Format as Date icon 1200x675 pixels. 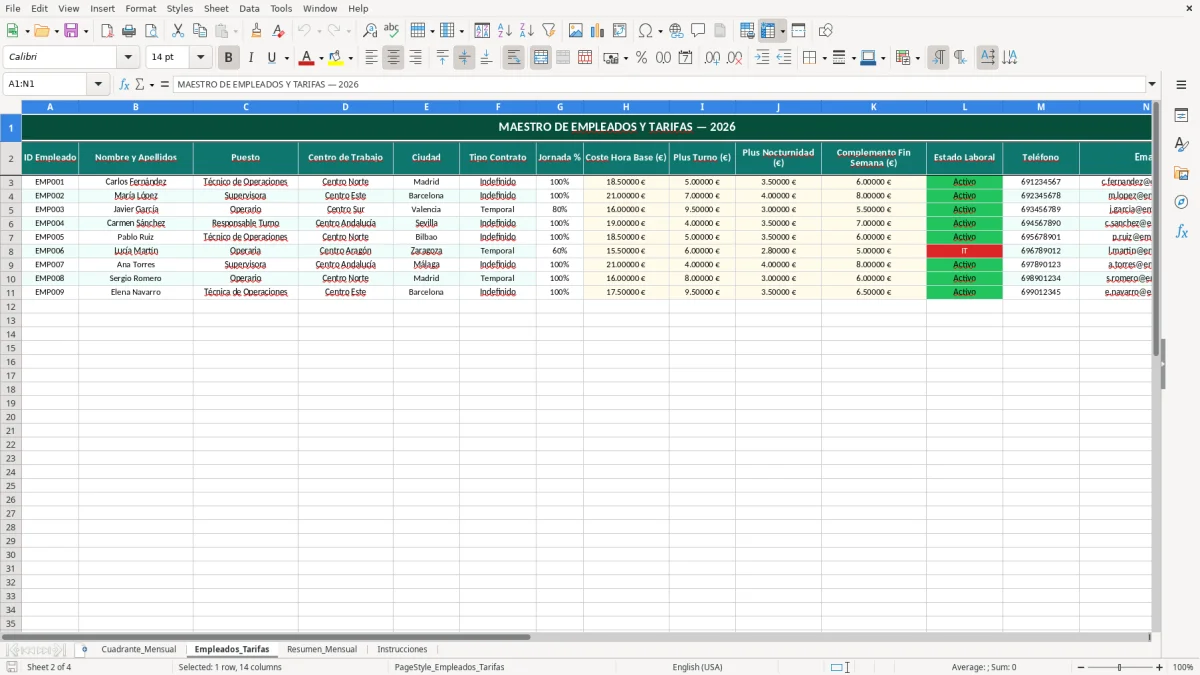[x=686, y=58]
